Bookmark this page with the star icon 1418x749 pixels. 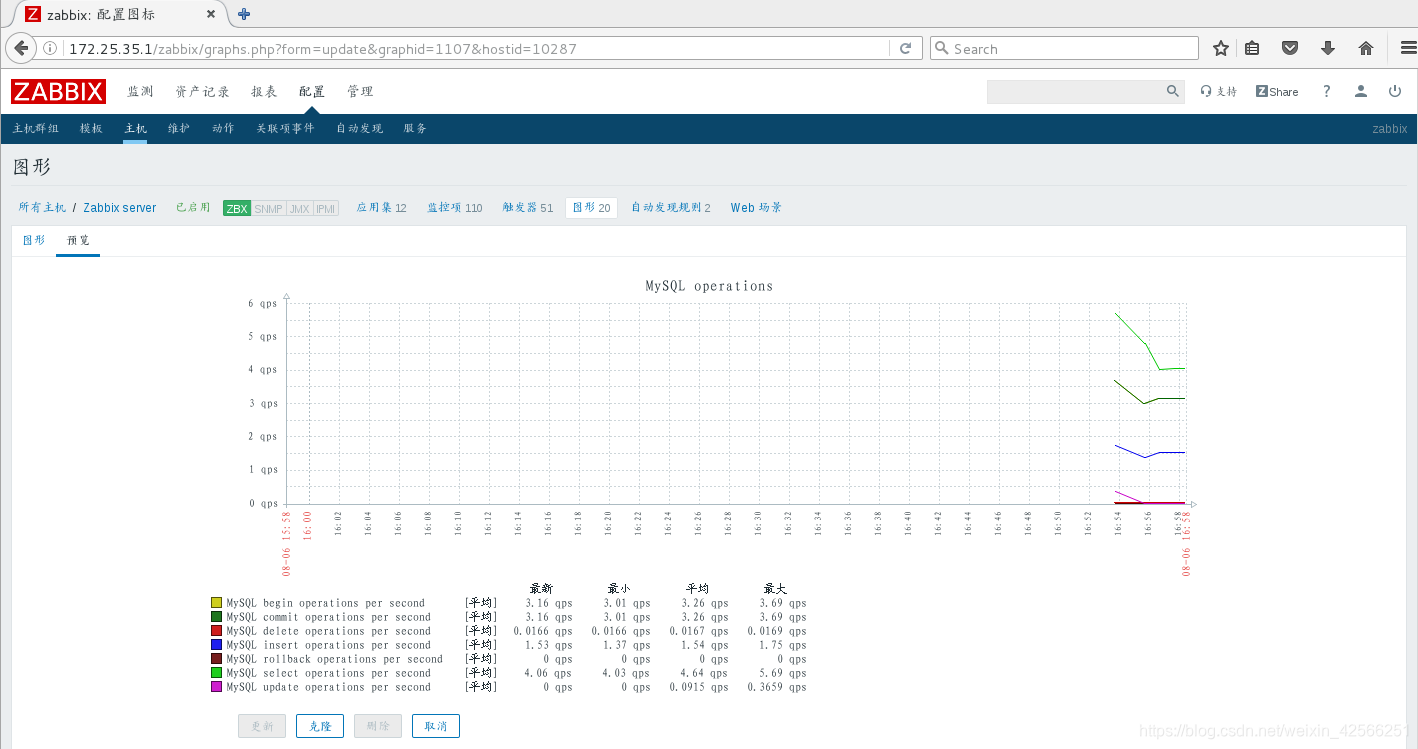pos(1221,48)
